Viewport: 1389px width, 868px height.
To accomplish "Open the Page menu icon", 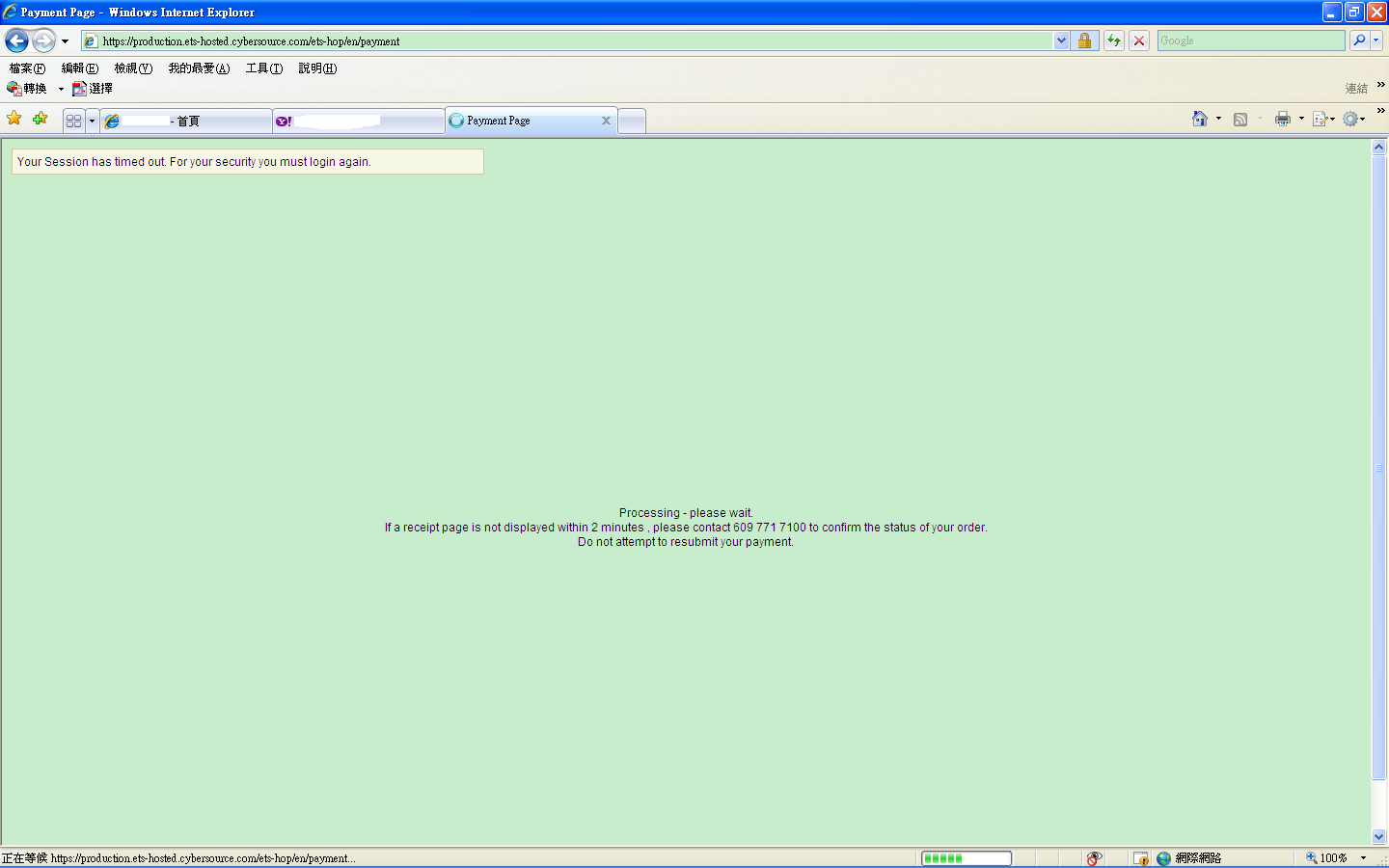I will pos(1321,119).
